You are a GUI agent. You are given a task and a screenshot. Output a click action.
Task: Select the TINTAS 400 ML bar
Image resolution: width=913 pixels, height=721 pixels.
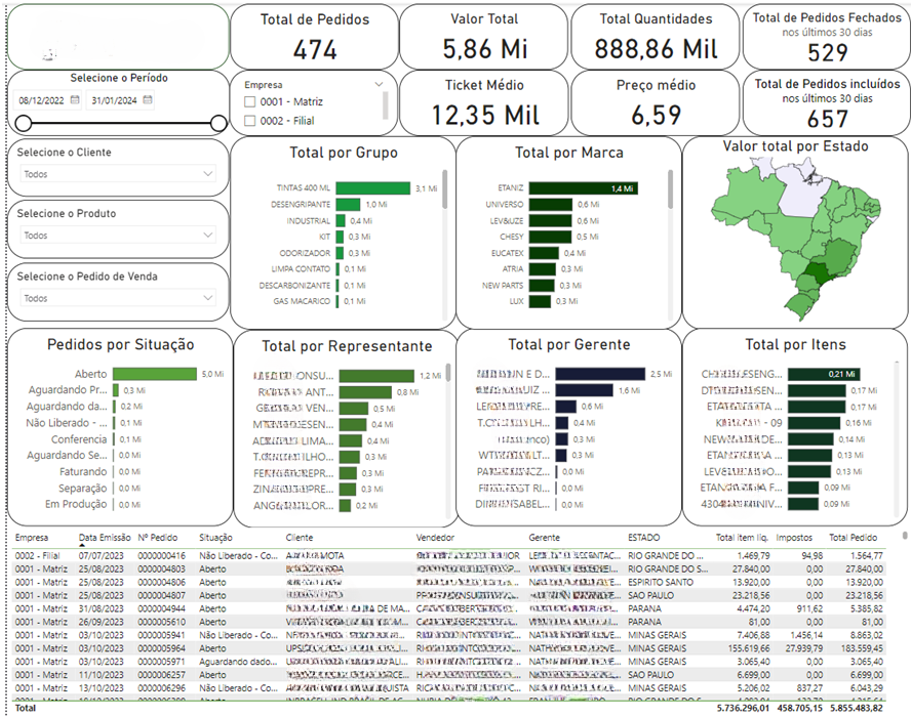pos(373,188)
